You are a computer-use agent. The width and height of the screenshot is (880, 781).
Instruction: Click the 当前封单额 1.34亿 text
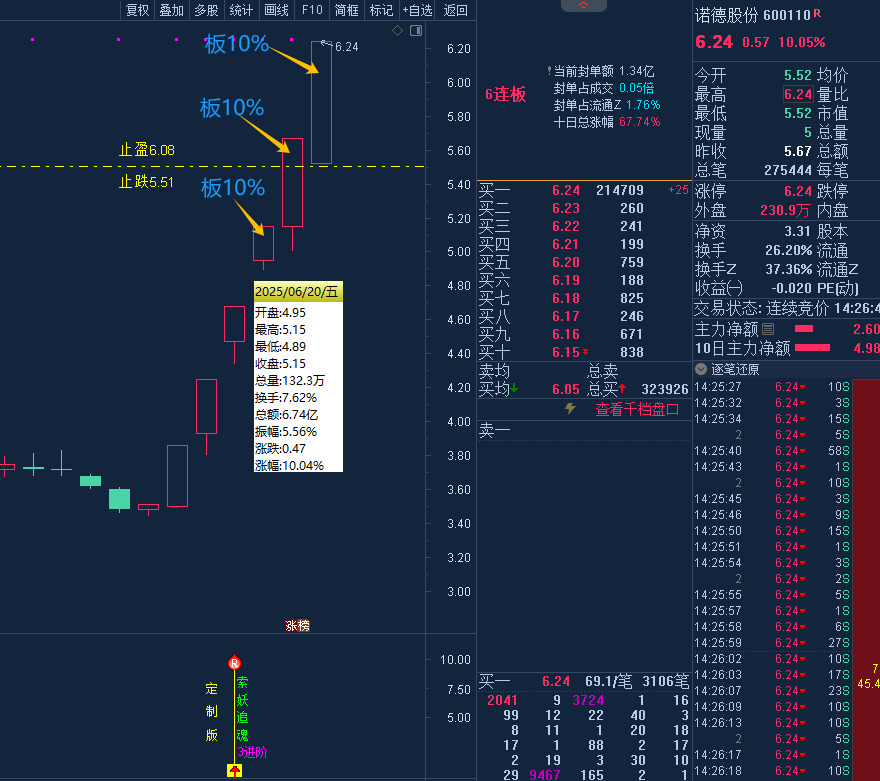click(x=604, y=71)
